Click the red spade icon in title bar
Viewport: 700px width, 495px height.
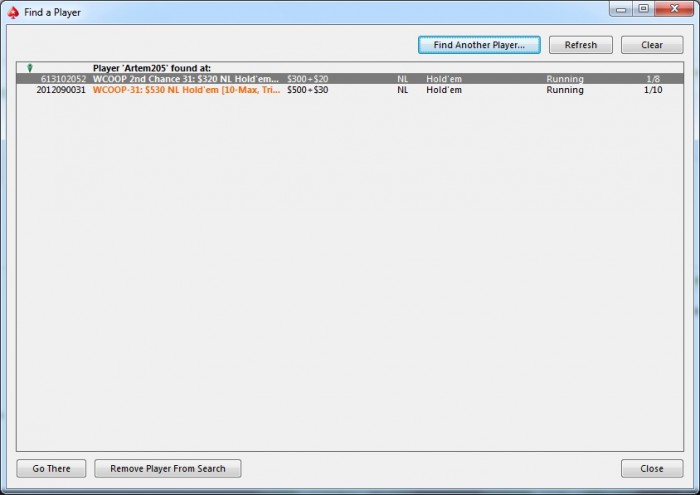point(13,12)
